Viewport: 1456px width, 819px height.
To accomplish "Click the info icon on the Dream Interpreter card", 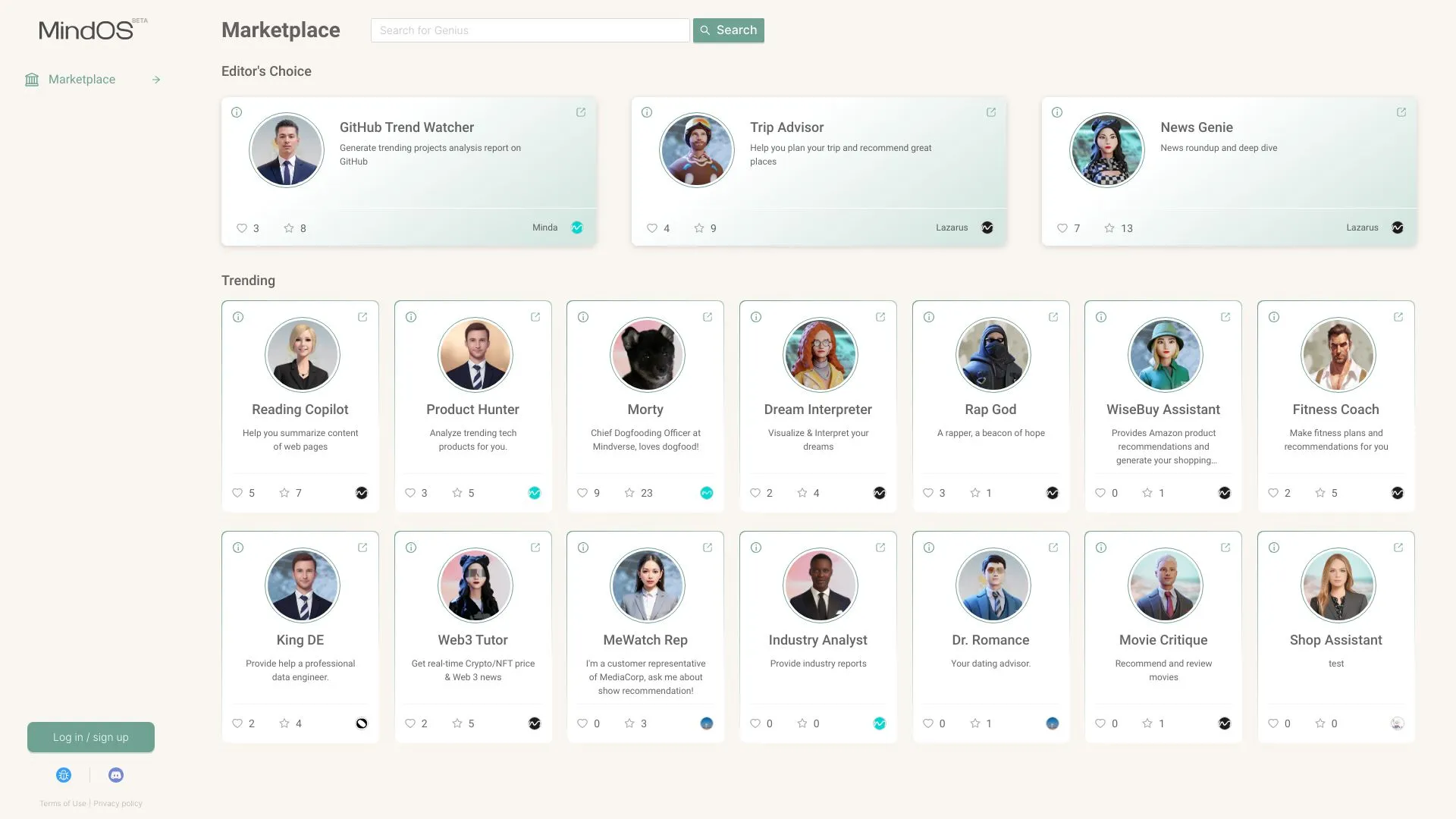I will [x=756, y=317].
